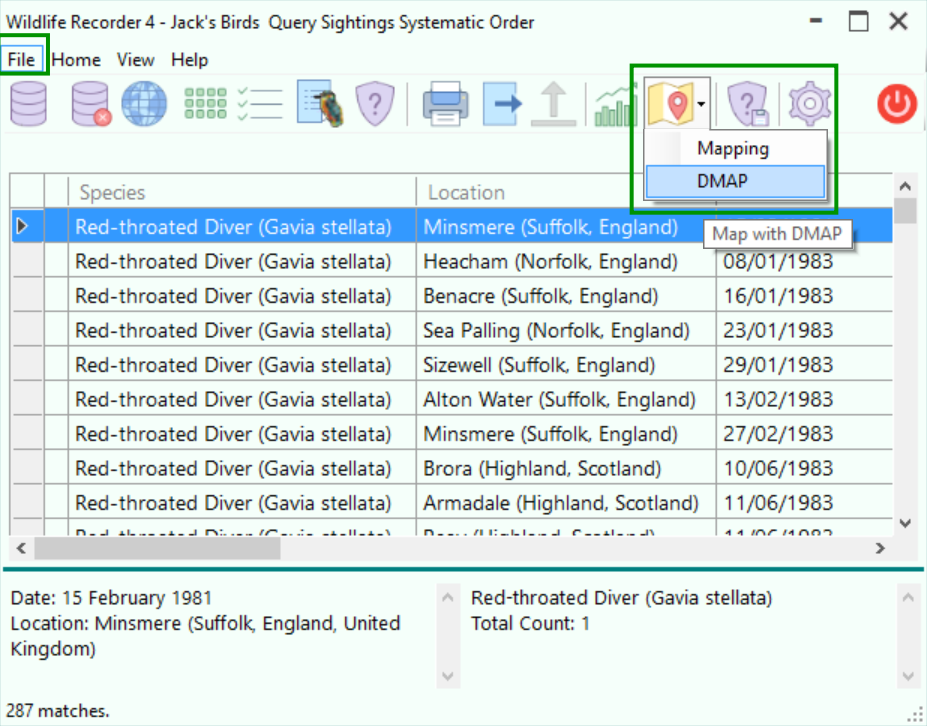Viewport: 927px width, 726px height.
Task: Open the checklist icon with tick marks
Action: coord(260,104)
